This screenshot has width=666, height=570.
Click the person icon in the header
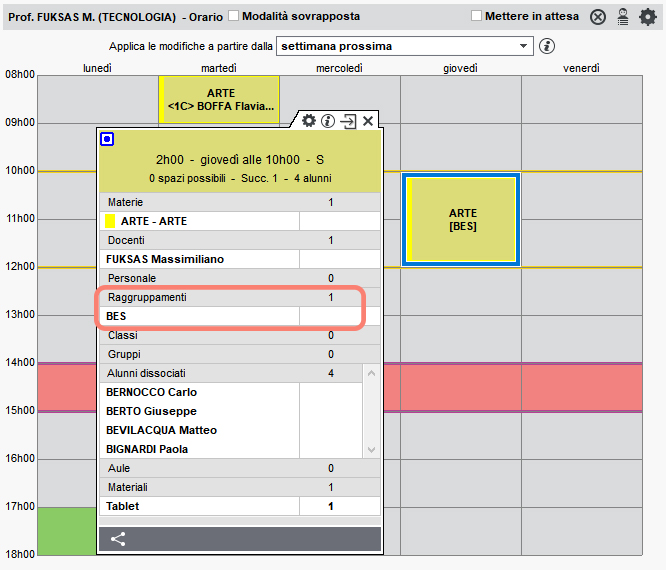[623, 17]
